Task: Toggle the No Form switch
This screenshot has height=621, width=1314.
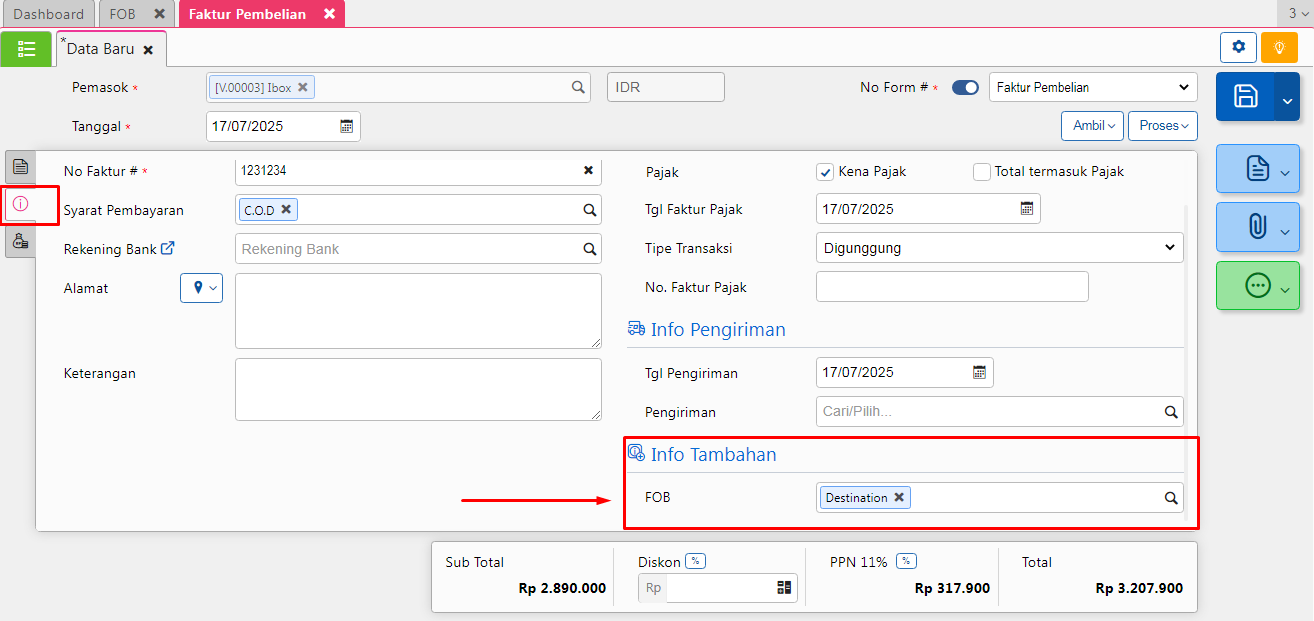Action: click(x=965, y=88)
